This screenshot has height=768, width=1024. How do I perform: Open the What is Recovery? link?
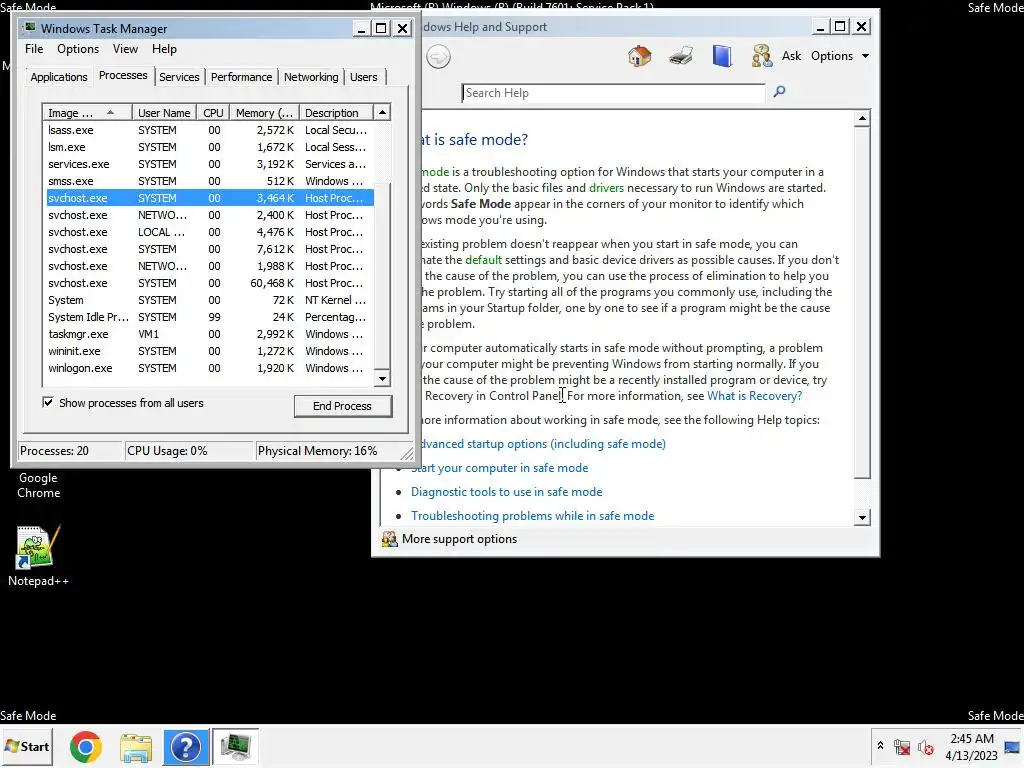(x=754, y=396)
